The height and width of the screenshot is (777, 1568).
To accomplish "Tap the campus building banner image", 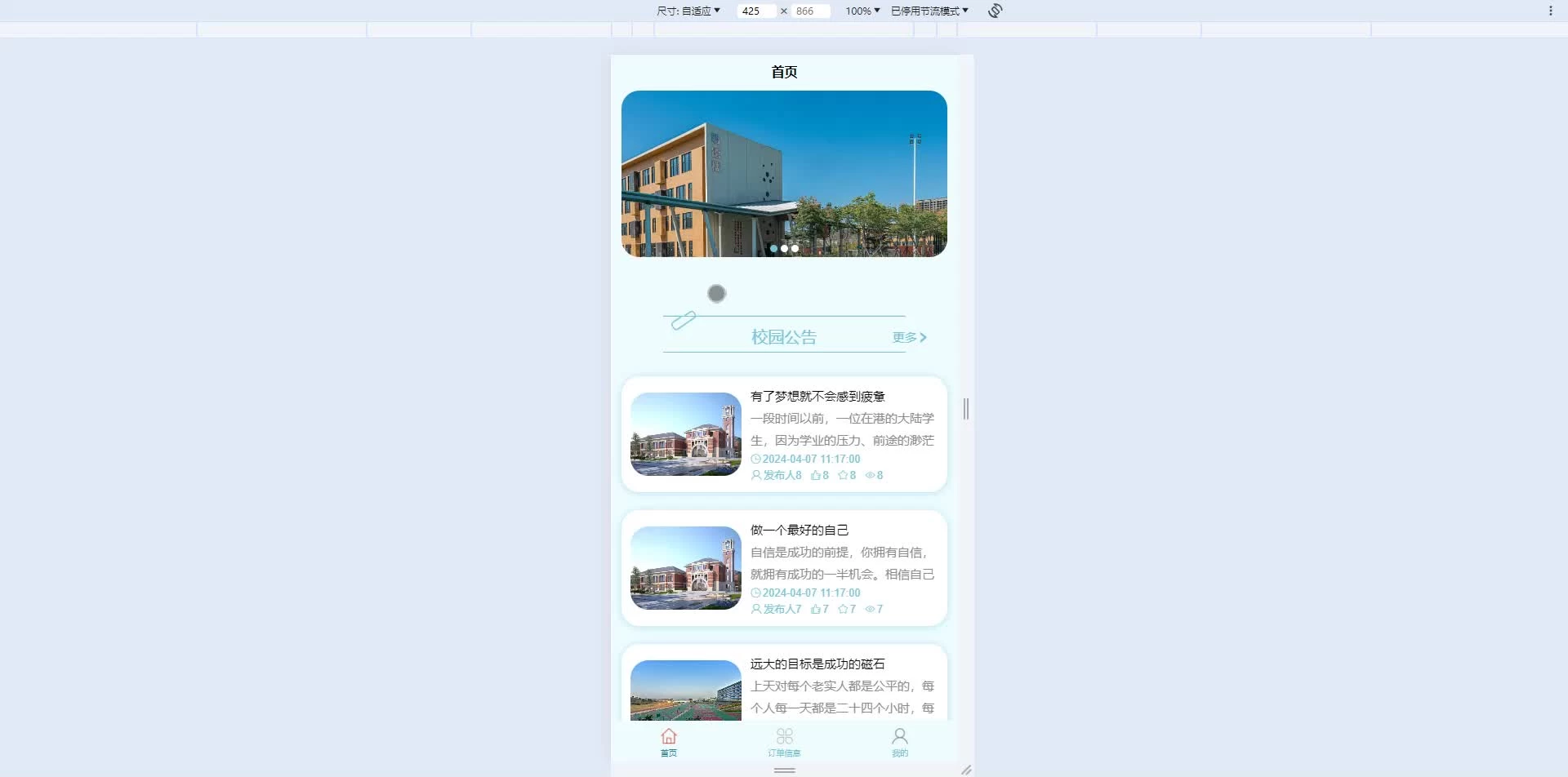I will (784, 174).
